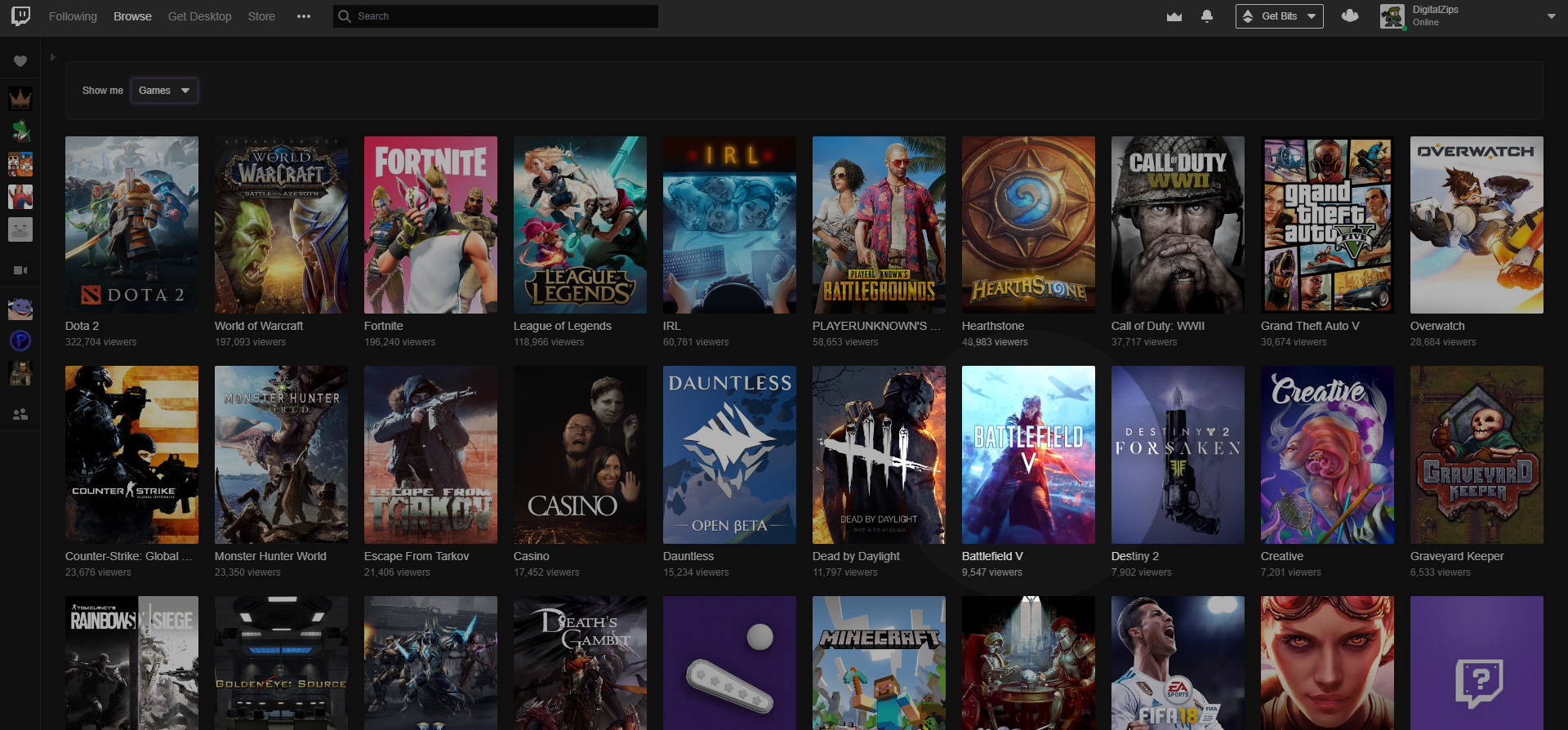
Task: Select the IRL category thumbnail
Action: (x=729, y=225)
